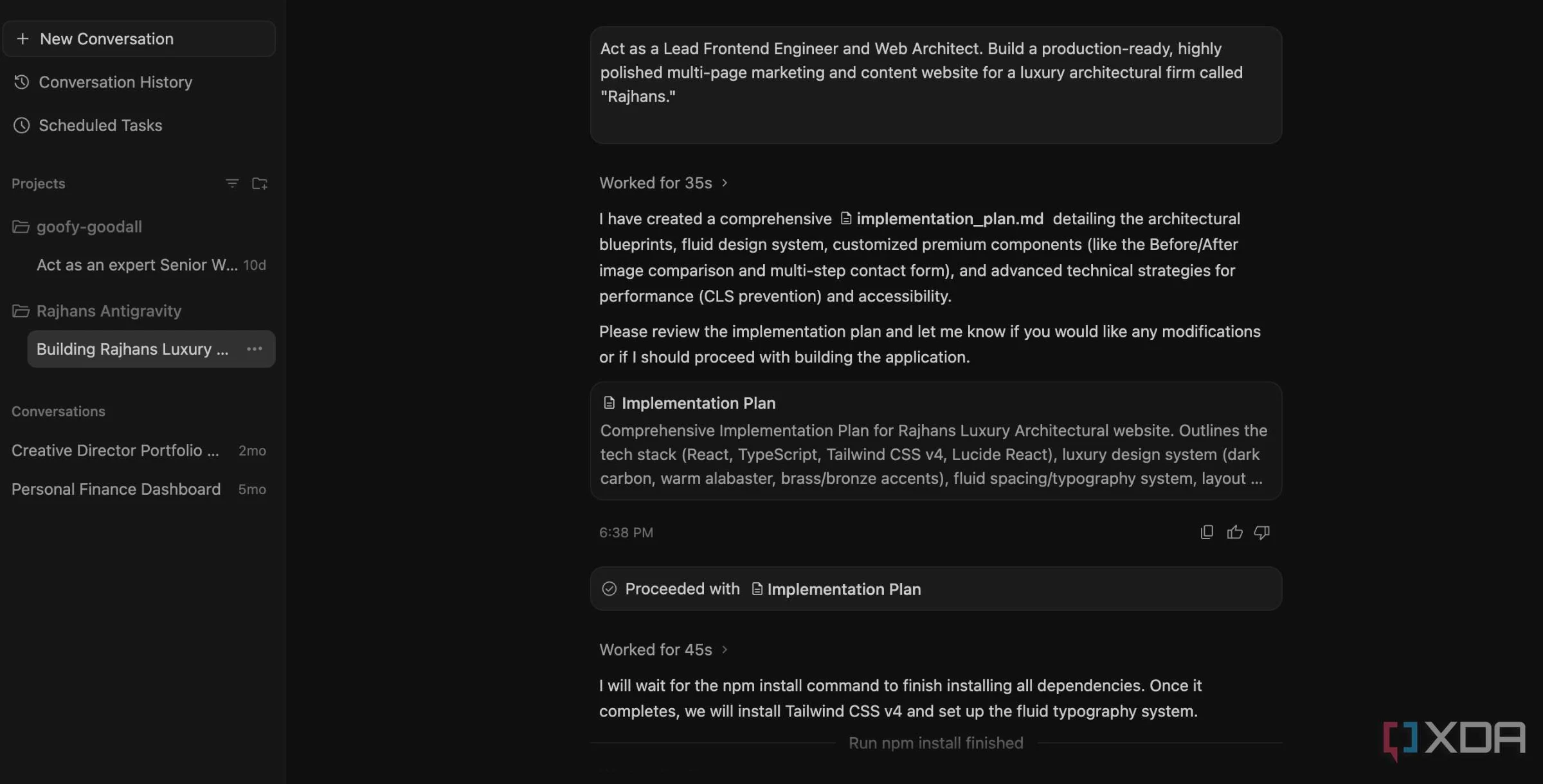Start a New Conversation
This screenshot has width=1543, height=784.
139,39
